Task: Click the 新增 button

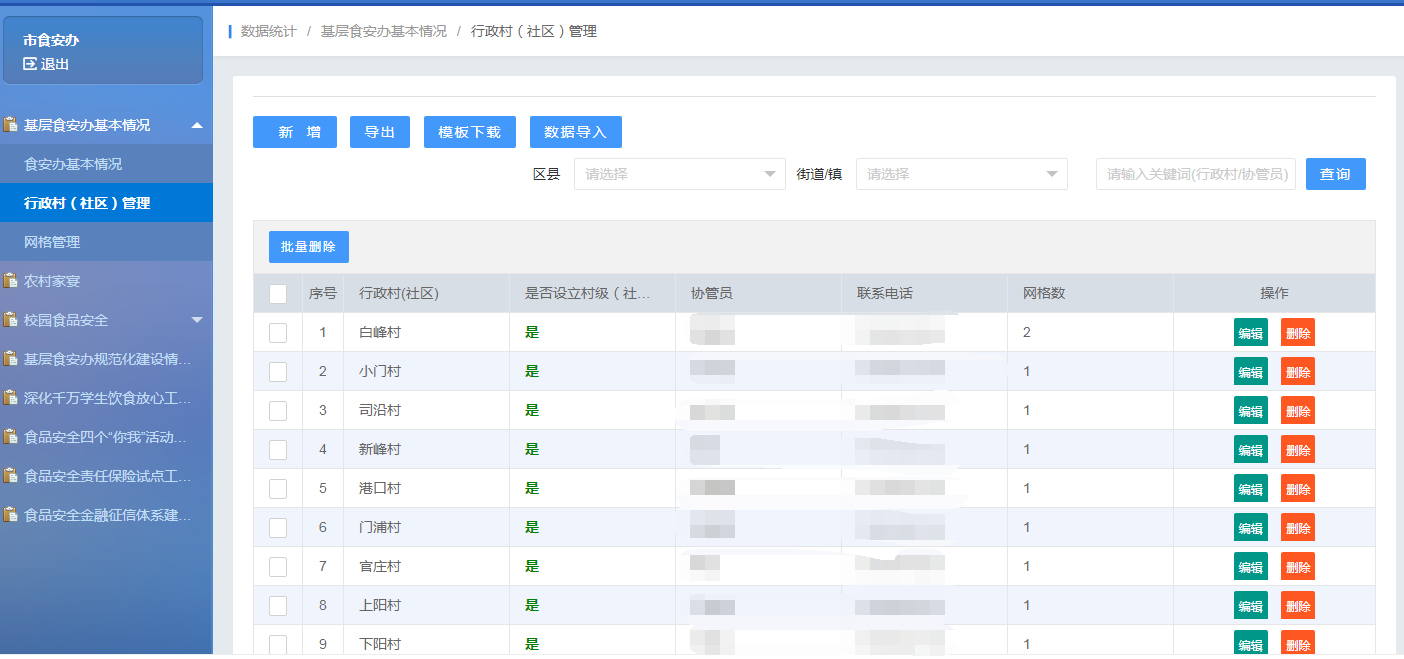Action: 295,132
